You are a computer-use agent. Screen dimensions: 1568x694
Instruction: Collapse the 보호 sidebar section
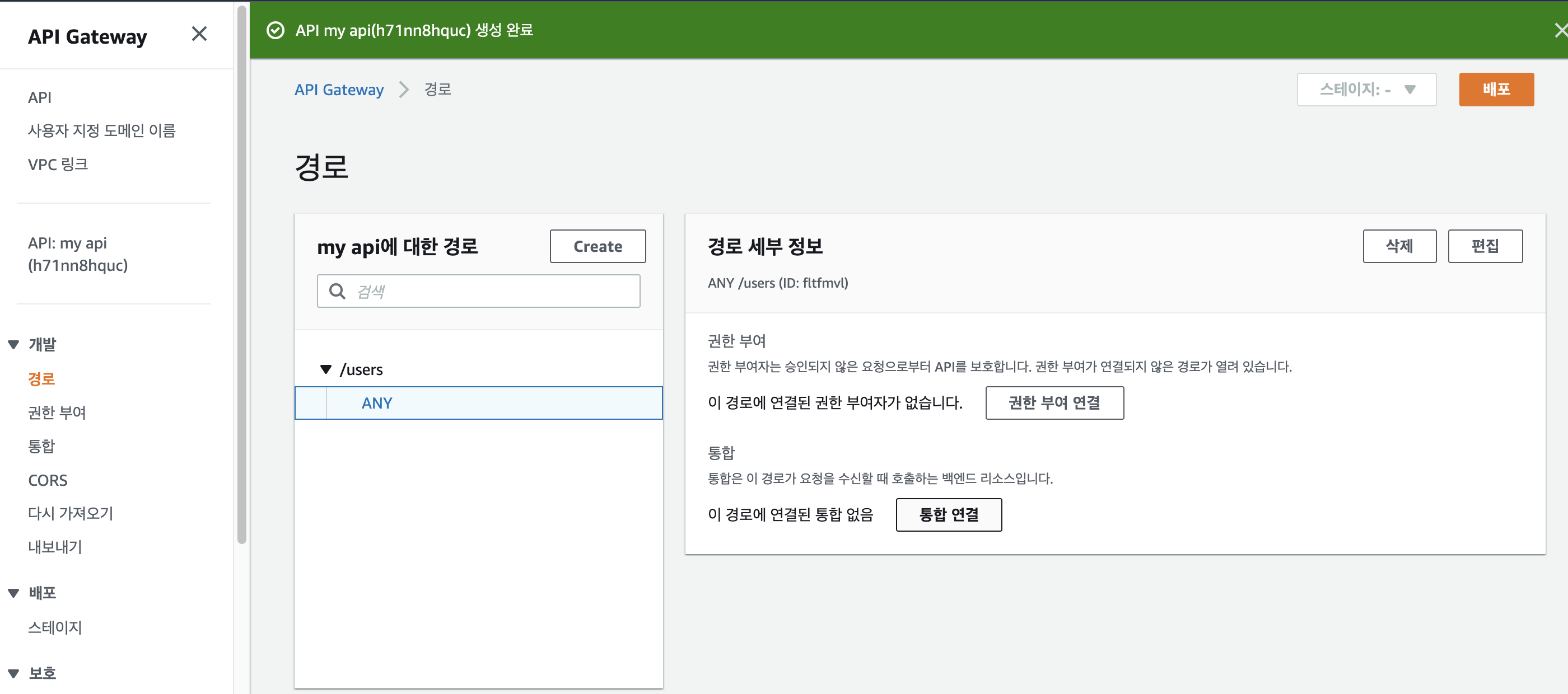13,673
